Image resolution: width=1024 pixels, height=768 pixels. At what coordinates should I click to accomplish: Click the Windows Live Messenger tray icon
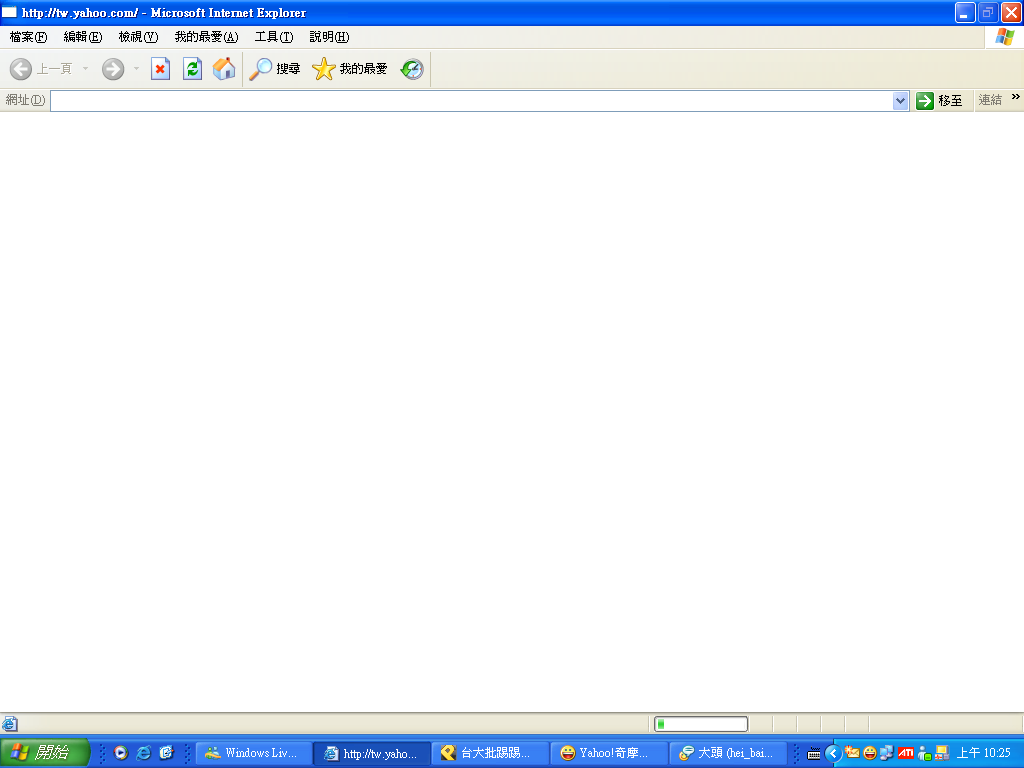point(924,754)
